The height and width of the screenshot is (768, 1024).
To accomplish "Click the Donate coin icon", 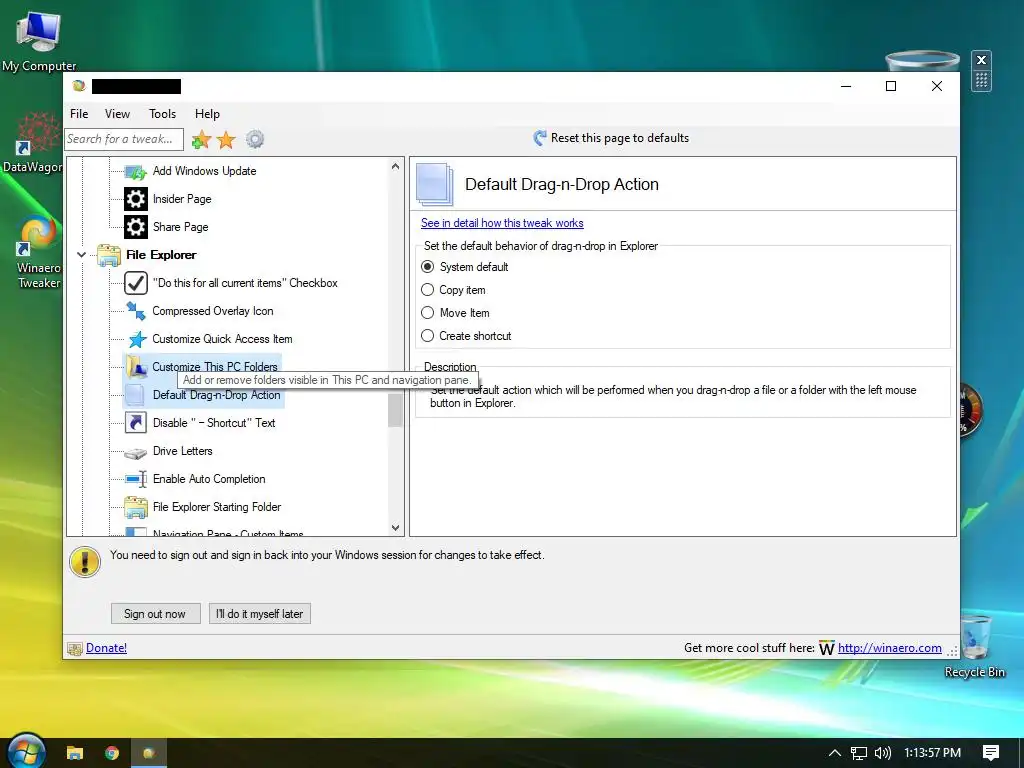I will coord(75,648).
